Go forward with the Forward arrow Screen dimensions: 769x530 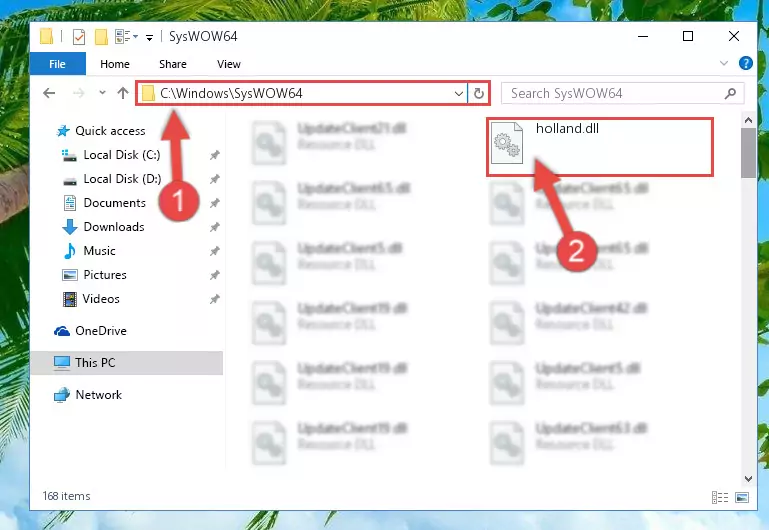pyautogui.click(x=78, y=93)
